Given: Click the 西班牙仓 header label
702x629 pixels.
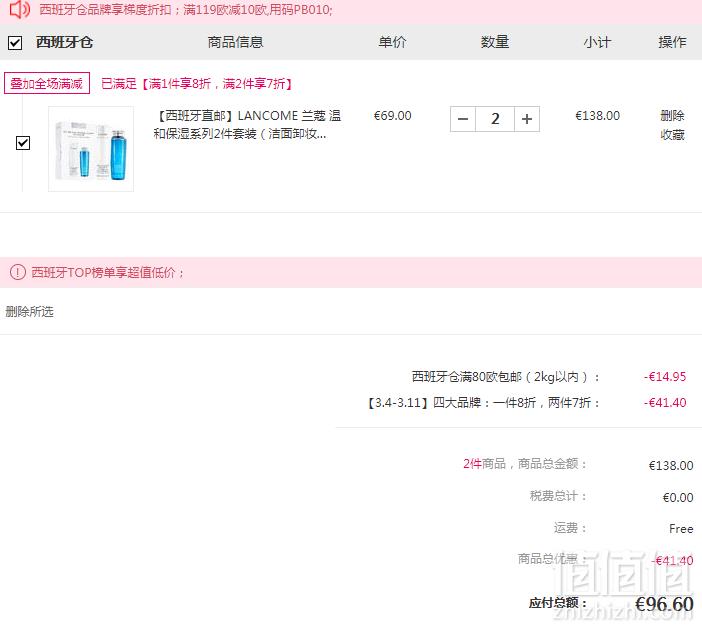Looking at the screenshot, I should [x=64, y=42].
